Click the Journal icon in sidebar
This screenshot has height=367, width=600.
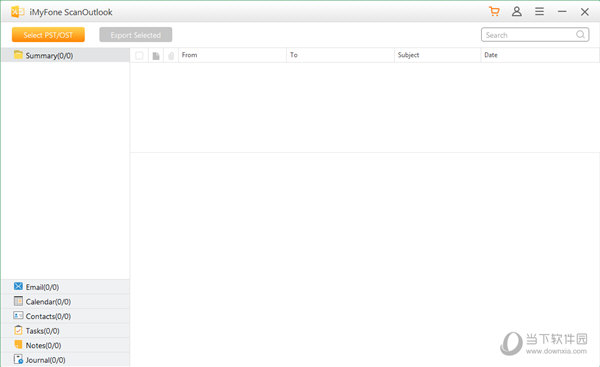click(18, 359)
